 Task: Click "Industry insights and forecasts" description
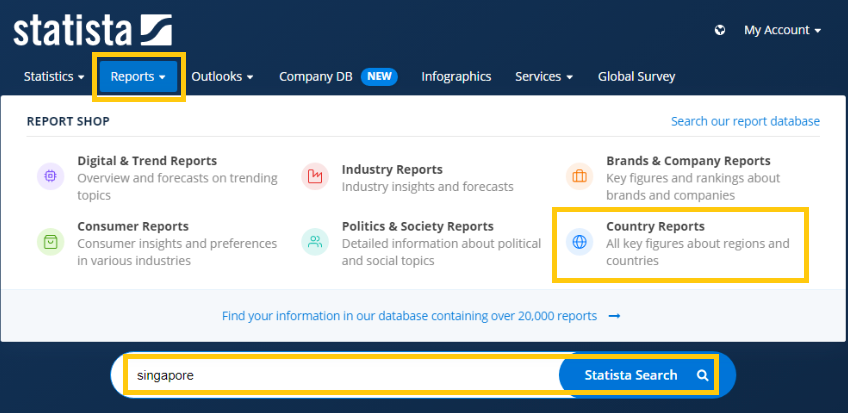click(427, 186)
